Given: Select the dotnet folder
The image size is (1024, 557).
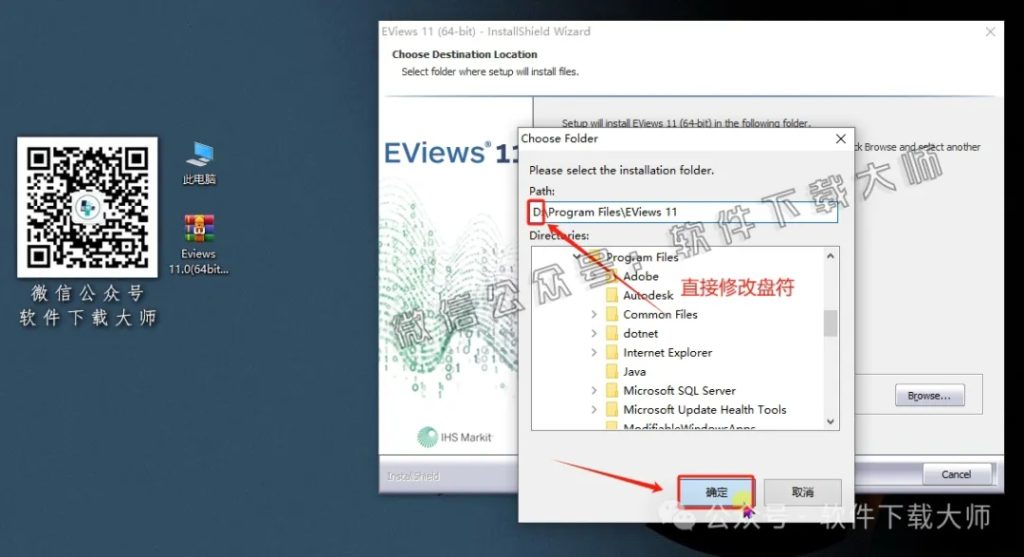Looking at the screenshot, I should point(641,333).
